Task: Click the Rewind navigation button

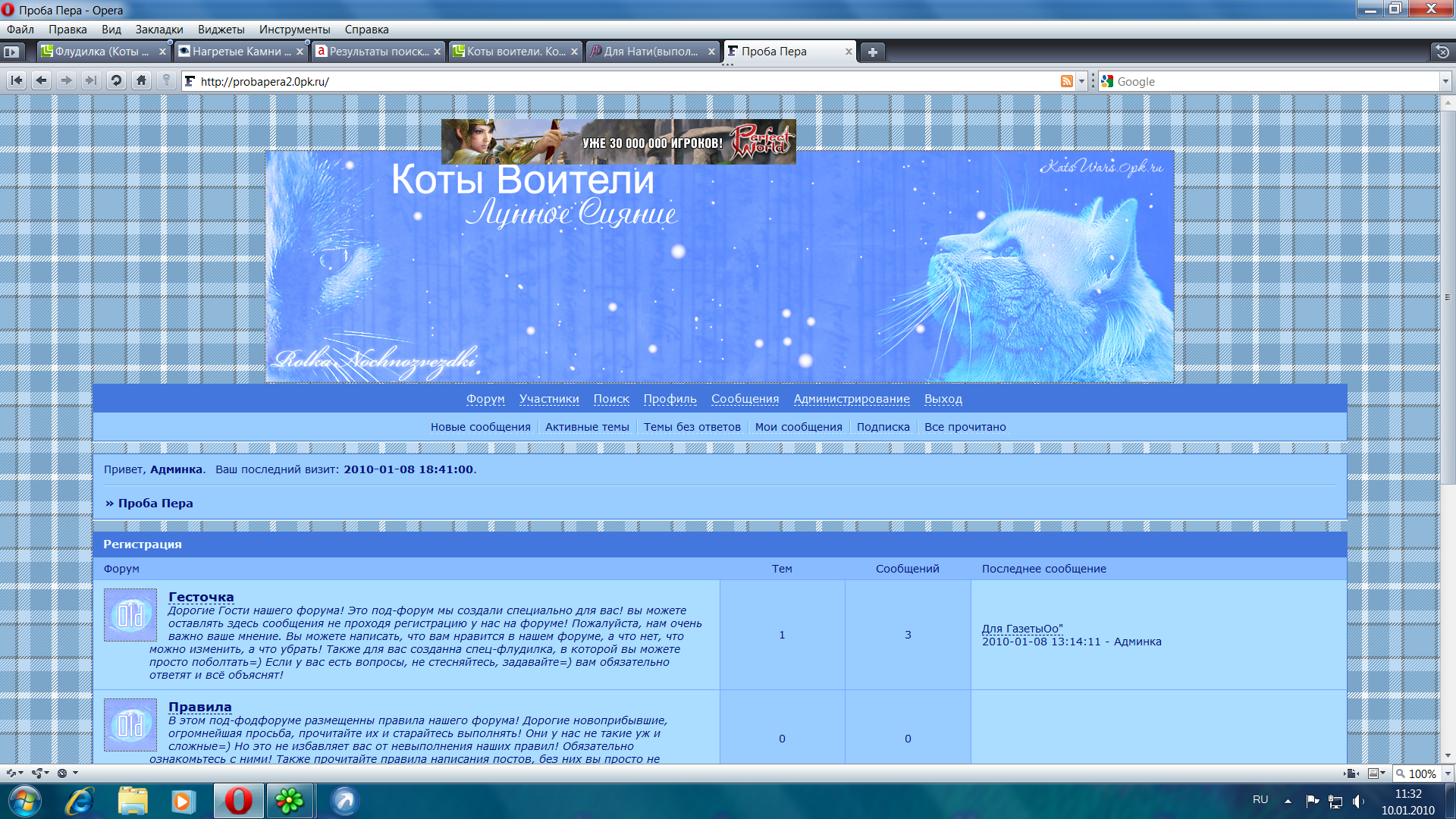Action: pyautogui.click(x=17, y=80)
